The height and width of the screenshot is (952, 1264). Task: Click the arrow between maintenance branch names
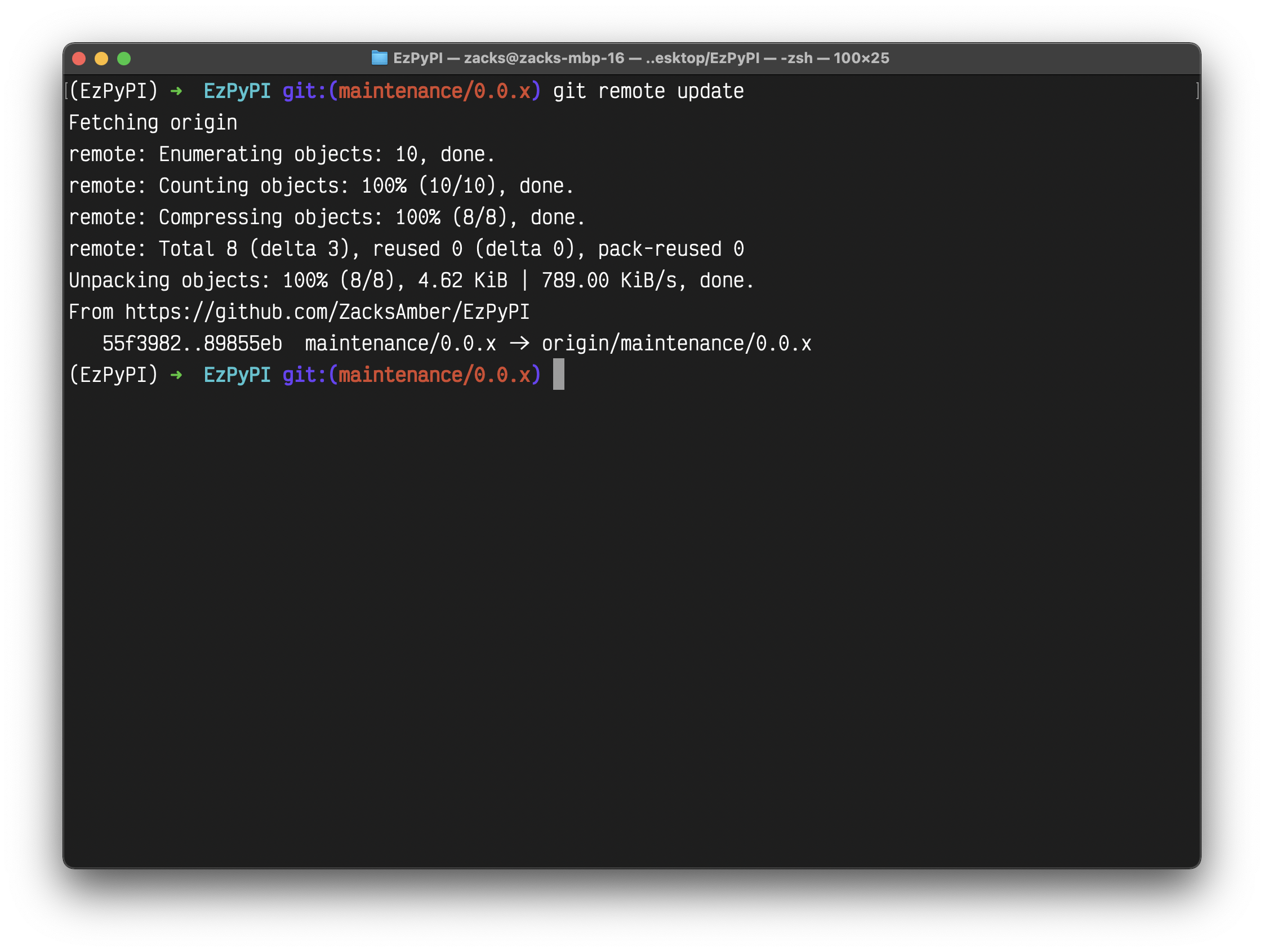point(519,344)
